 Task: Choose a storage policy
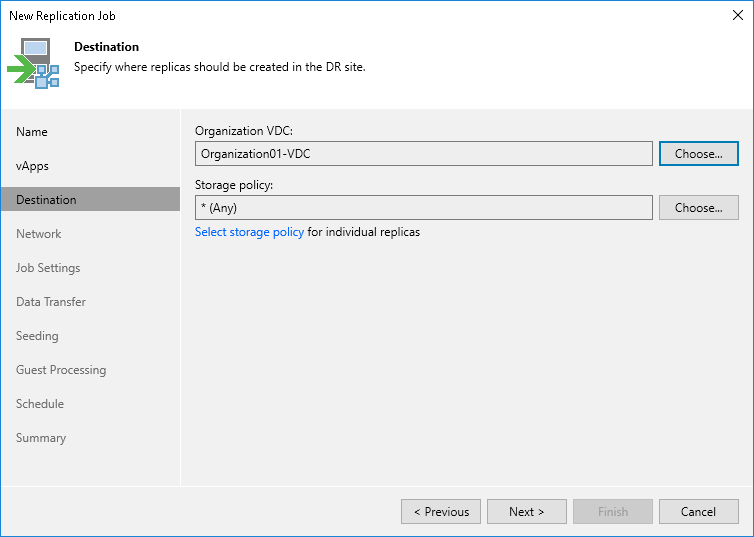click(x=699, y=208)
